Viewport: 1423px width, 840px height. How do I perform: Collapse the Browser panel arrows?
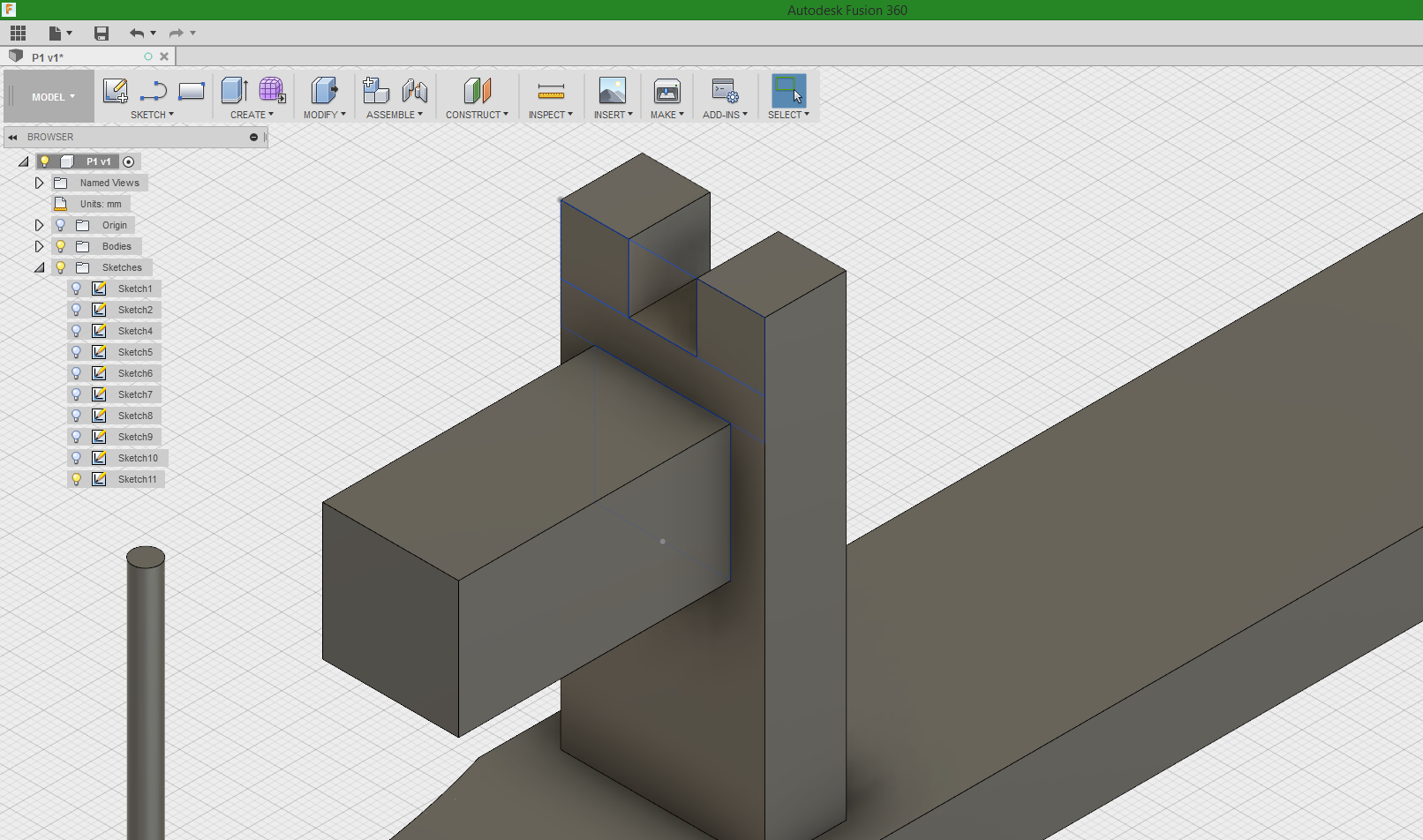pos(12,138)
